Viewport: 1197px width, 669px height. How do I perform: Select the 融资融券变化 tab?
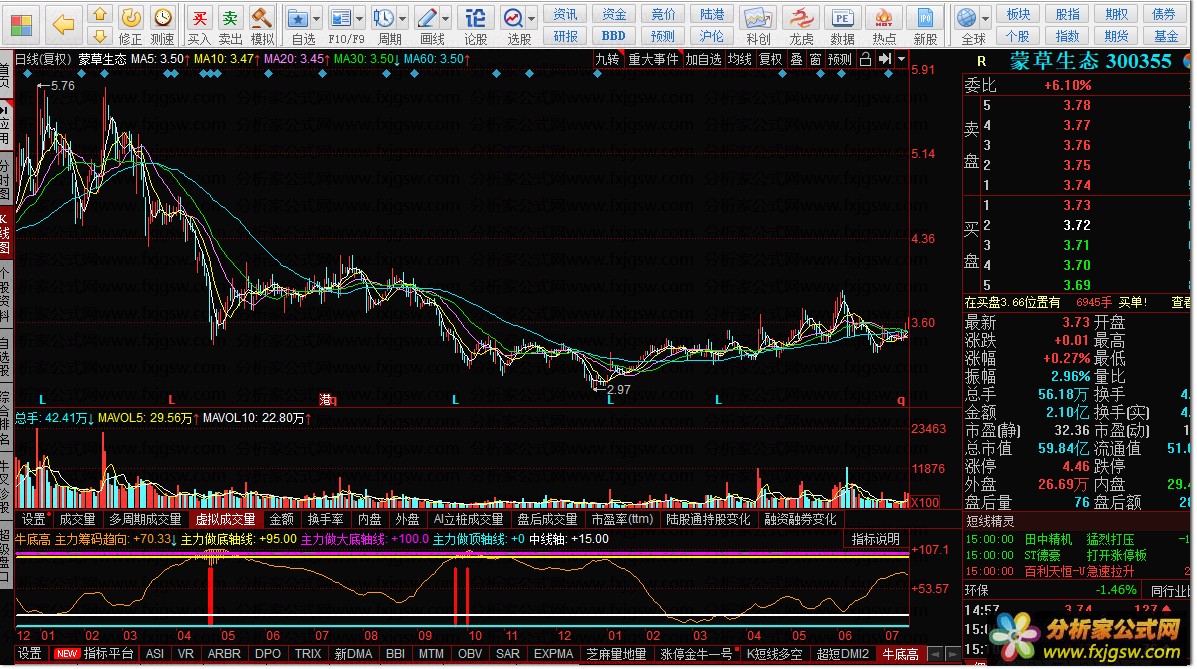pos(800,519)
